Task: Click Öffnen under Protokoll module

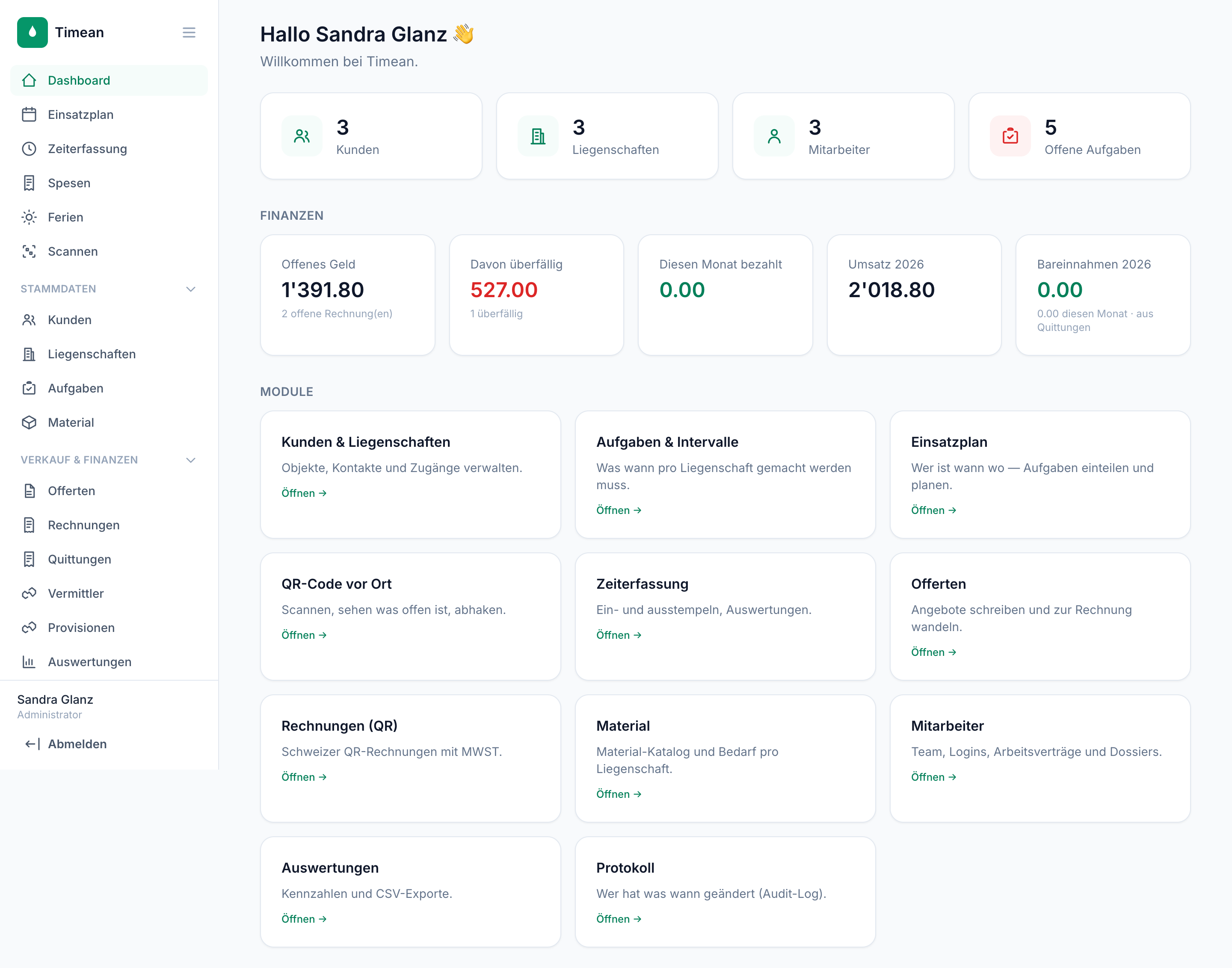Action: coord(619,919)
